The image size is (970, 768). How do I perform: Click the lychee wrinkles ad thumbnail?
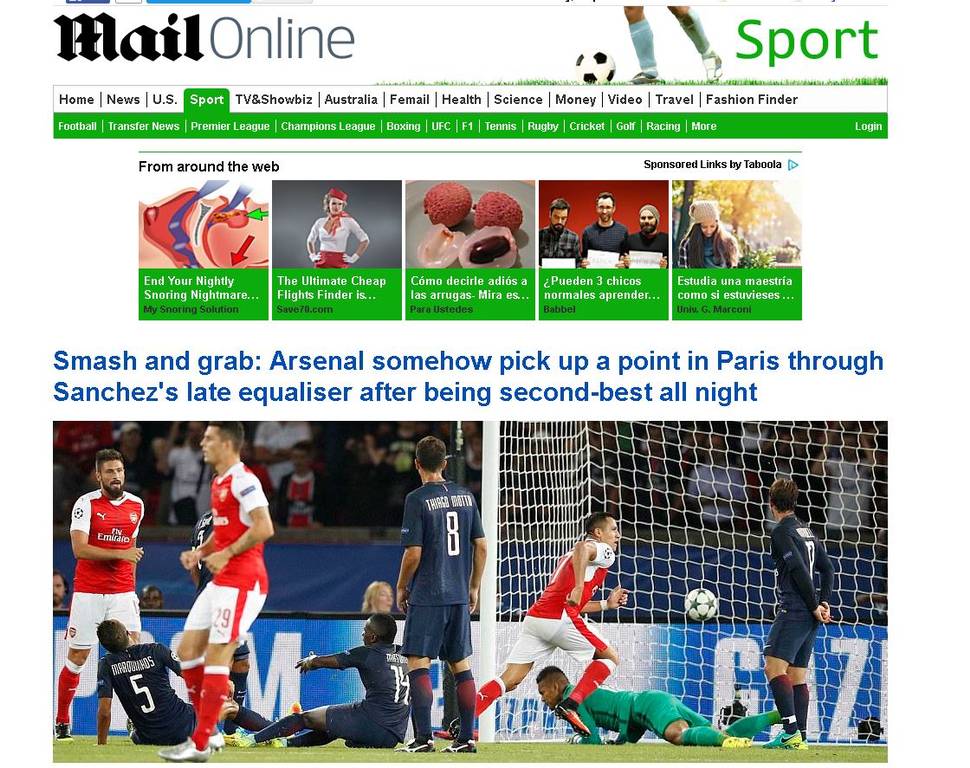click(x=470, y=224)
